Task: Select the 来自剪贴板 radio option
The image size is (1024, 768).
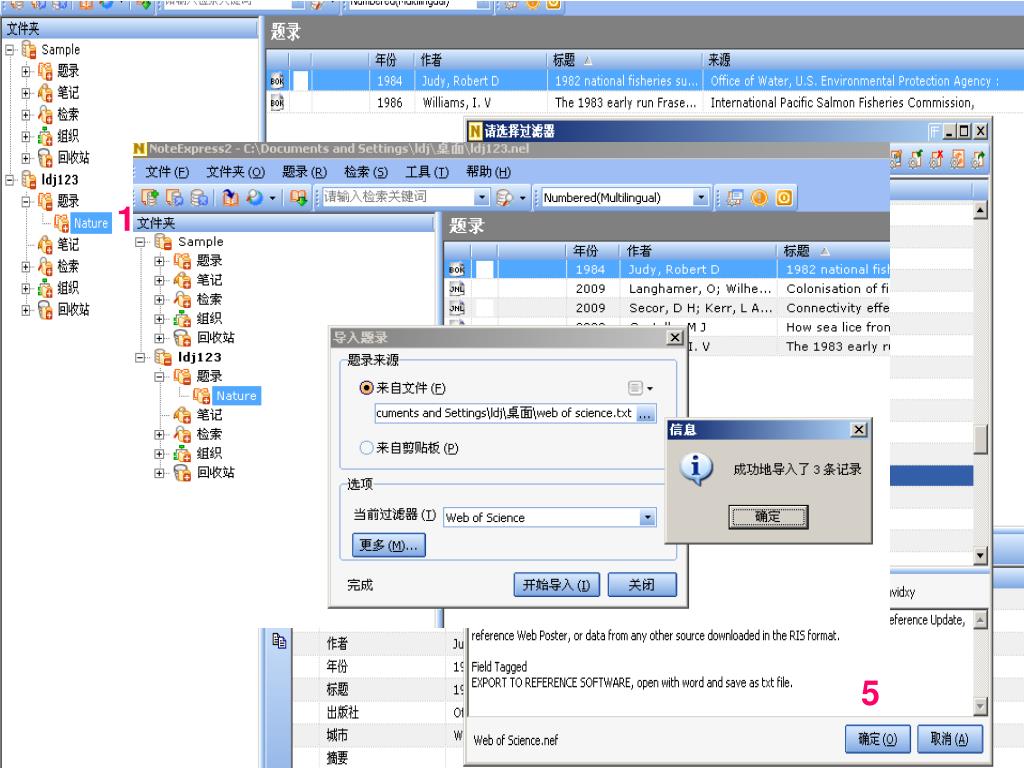Action: (x=366, y=448)
